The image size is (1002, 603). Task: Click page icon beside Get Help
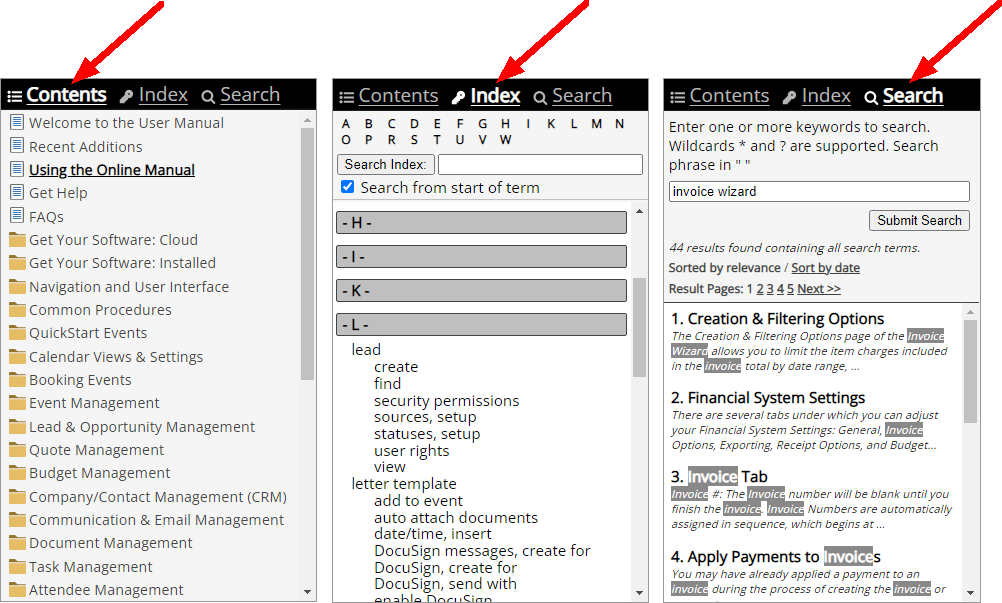[x=17, y=192]
